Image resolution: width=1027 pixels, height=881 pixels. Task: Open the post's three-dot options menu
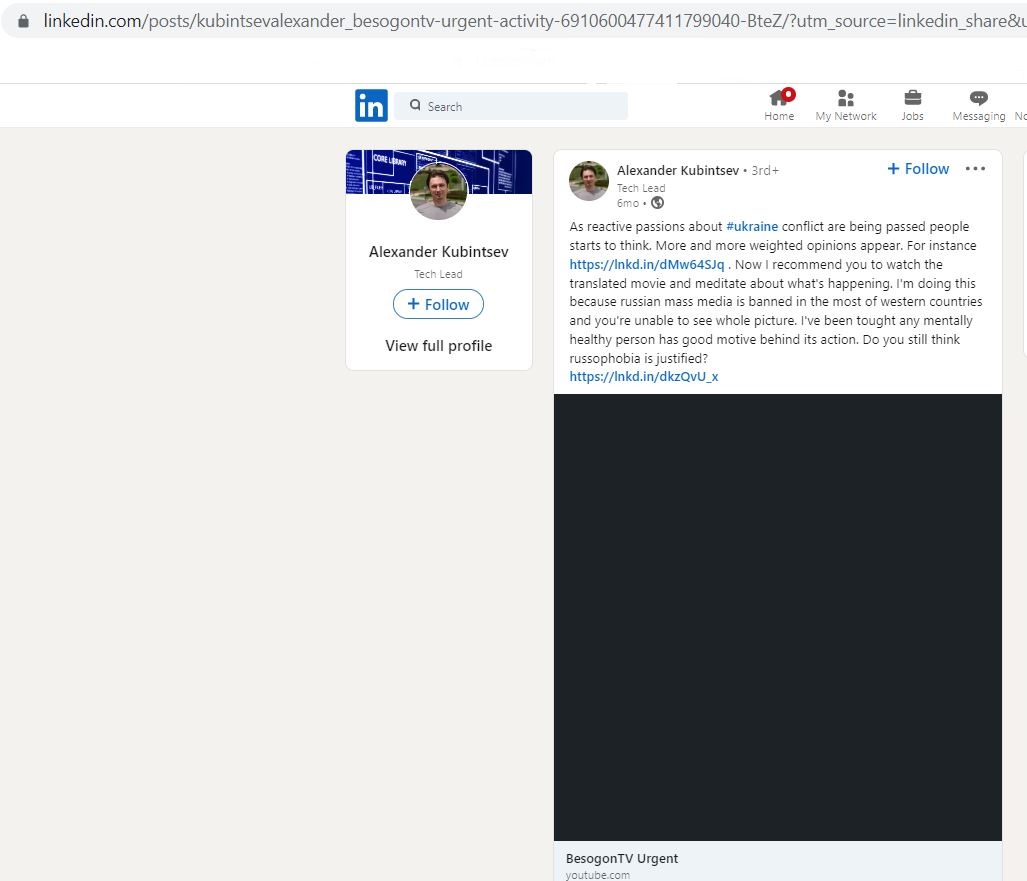975,168
